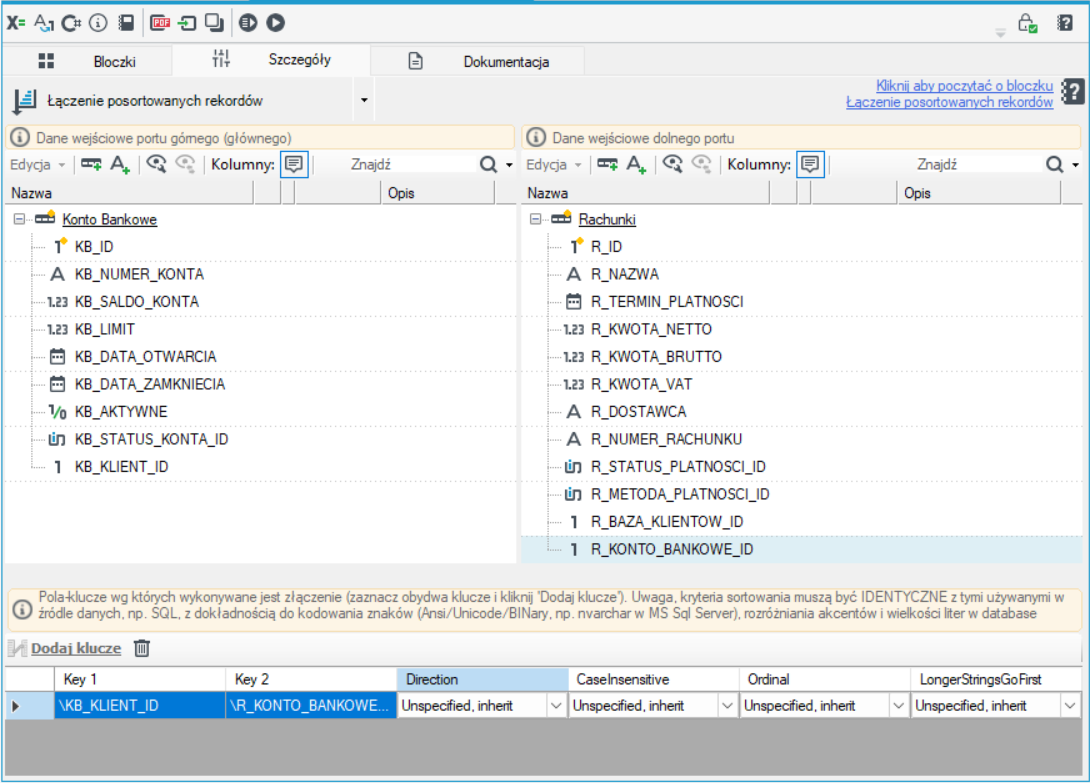
Task: Open link Kliknij aby poczytać o bloczku
Action: click(x=964, y=86)
